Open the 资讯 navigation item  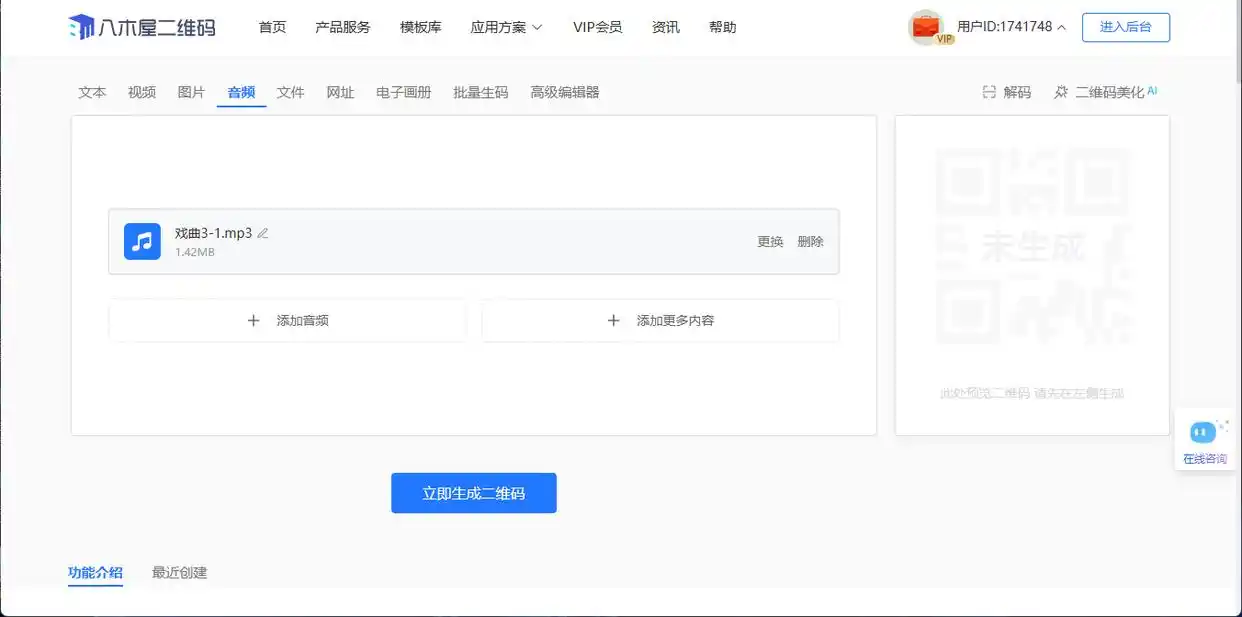(x=665, y=27)
